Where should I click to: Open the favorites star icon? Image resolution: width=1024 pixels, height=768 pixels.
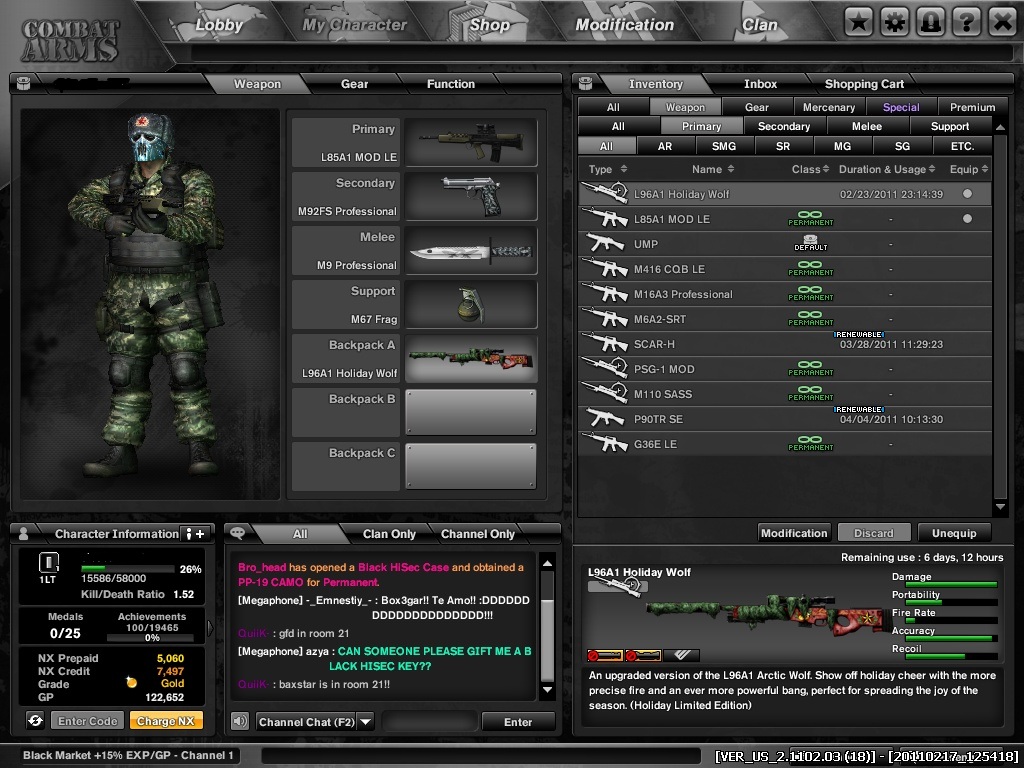(859, 22)
